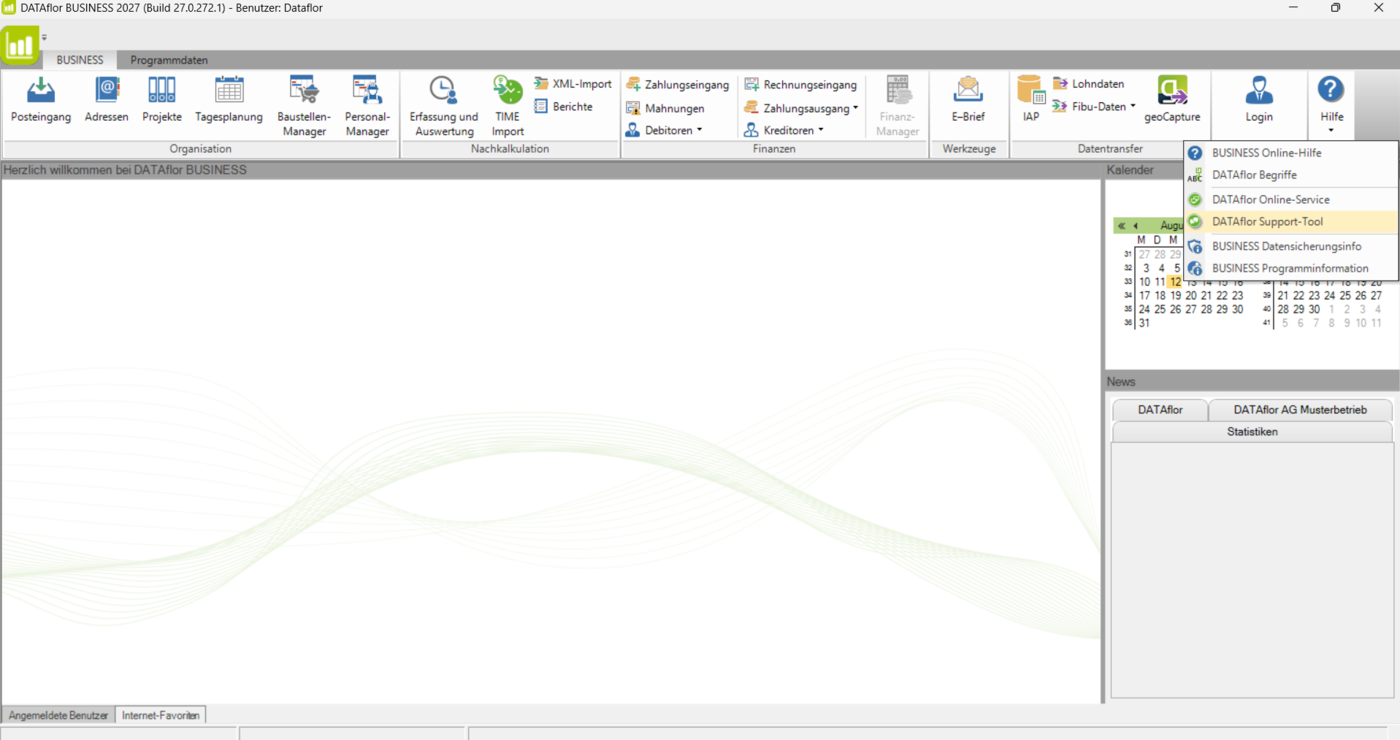Select day 3 in calendar week 32
This screenshot has width=1400, height=740.
(x=1146, y=268)
